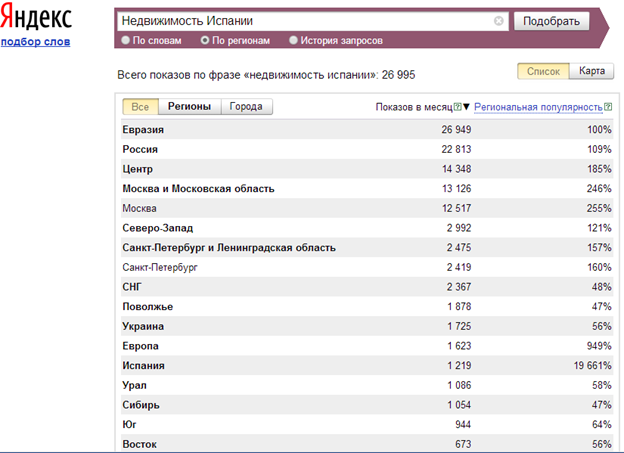Click the Центр row name

pyautogui.click(x=138, y=169)
